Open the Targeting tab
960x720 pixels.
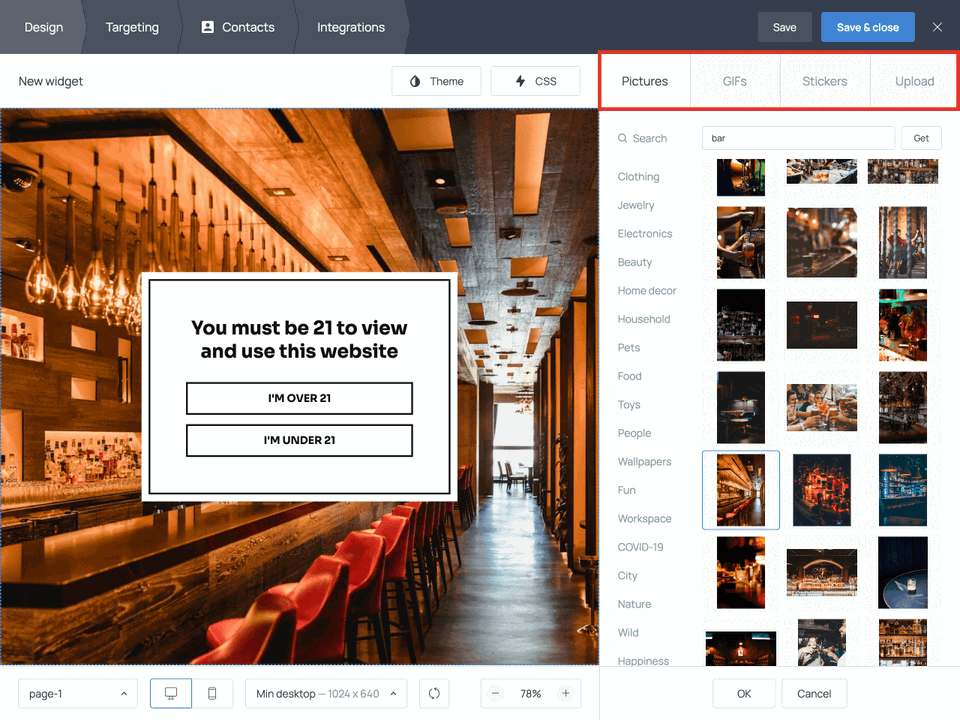(x=131, y=27)
